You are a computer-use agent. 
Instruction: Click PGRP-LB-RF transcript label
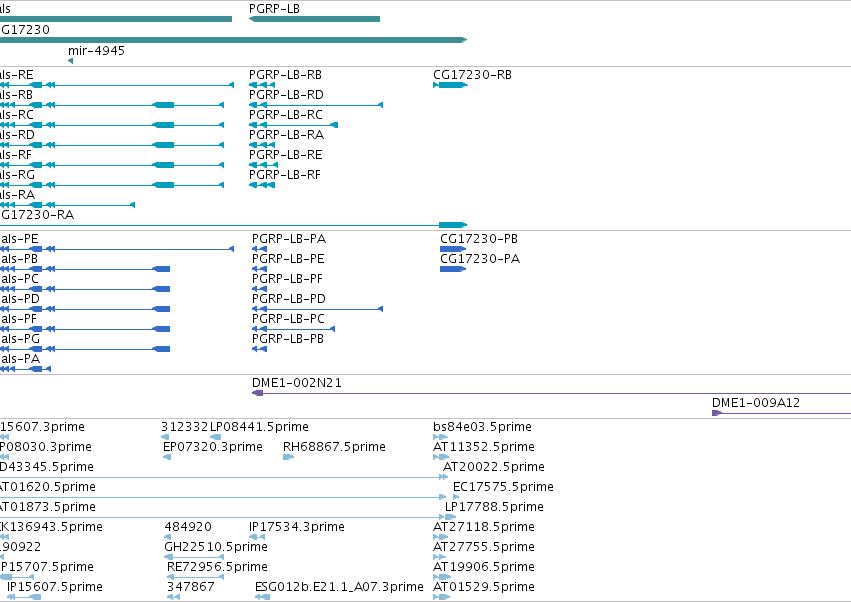284,175
